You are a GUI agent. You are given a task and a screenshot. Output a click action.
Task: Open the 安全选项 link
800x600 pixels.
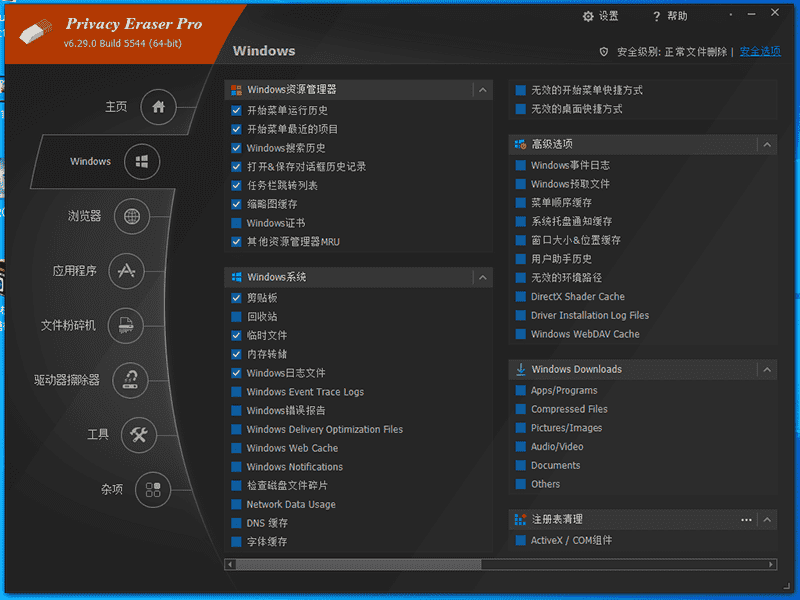(760, 52)
